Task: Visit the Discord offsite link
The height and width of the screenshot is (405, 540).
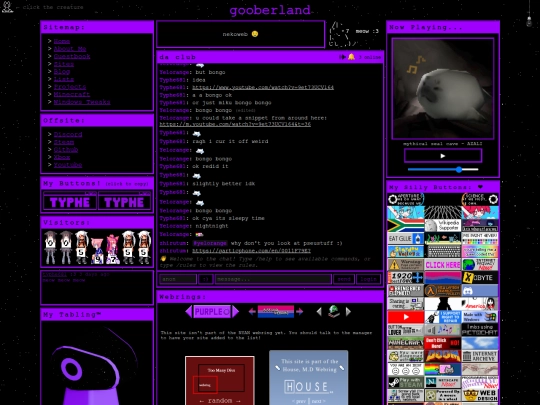Action: 68,134
